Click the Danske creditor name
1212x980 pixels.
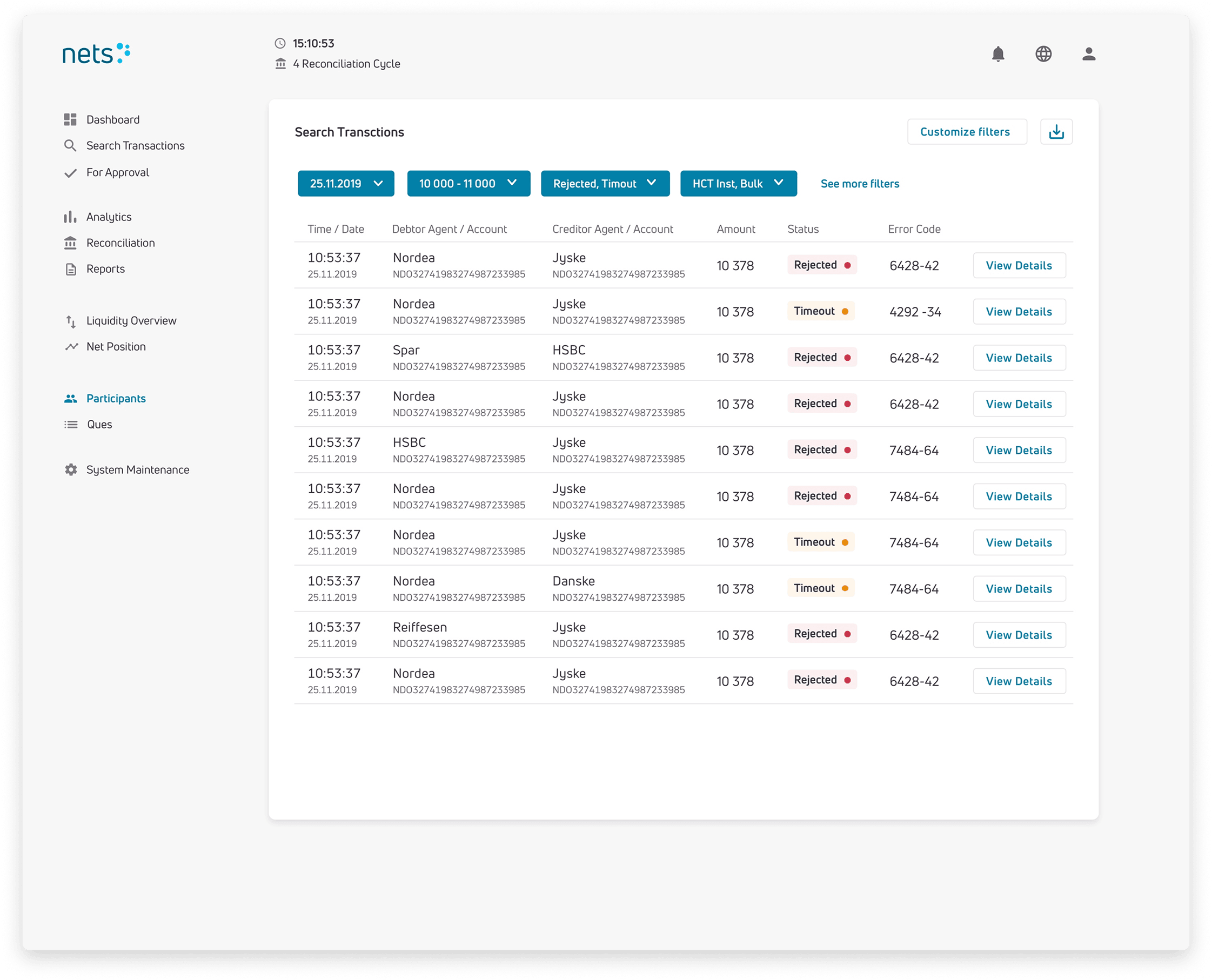click(573, 581)
